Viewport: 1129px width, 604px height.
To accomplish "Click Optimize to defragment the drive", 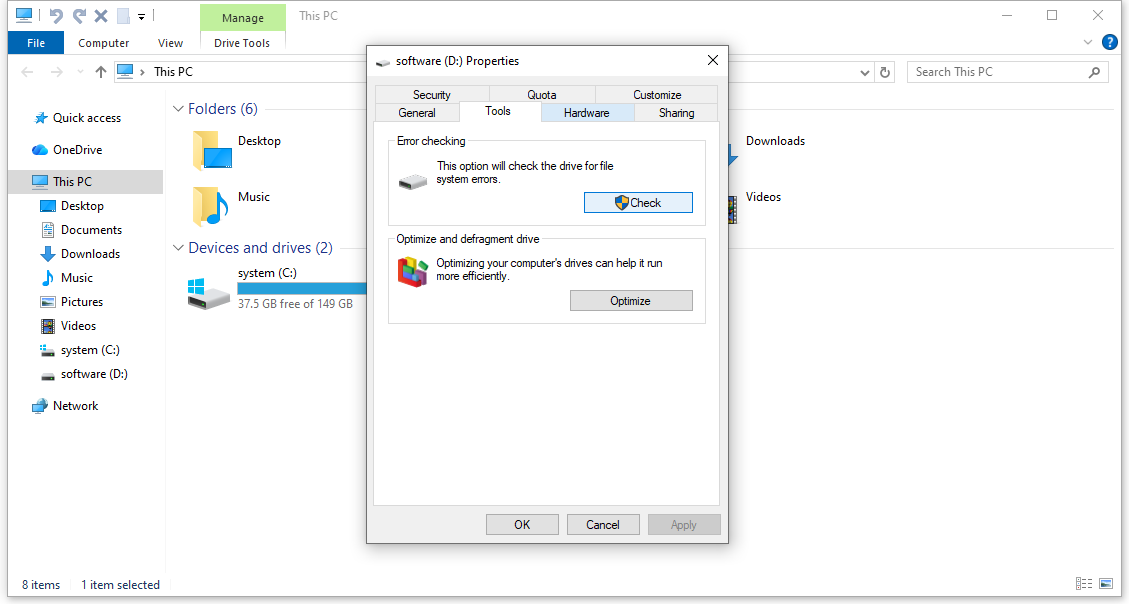I will click(x=630, y=301).
